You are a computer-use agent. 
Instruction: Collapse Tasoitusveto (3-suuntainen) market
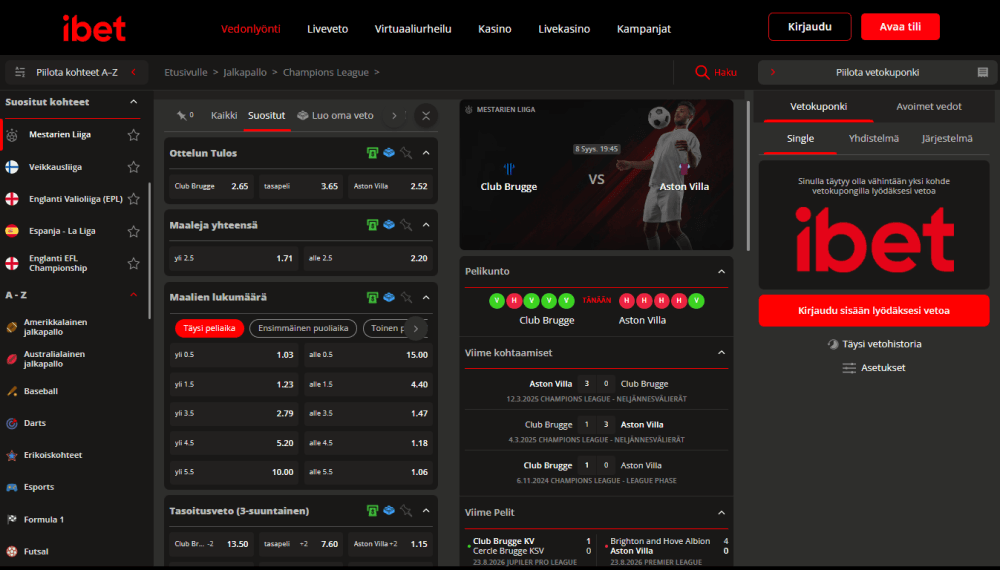(426, 511)
